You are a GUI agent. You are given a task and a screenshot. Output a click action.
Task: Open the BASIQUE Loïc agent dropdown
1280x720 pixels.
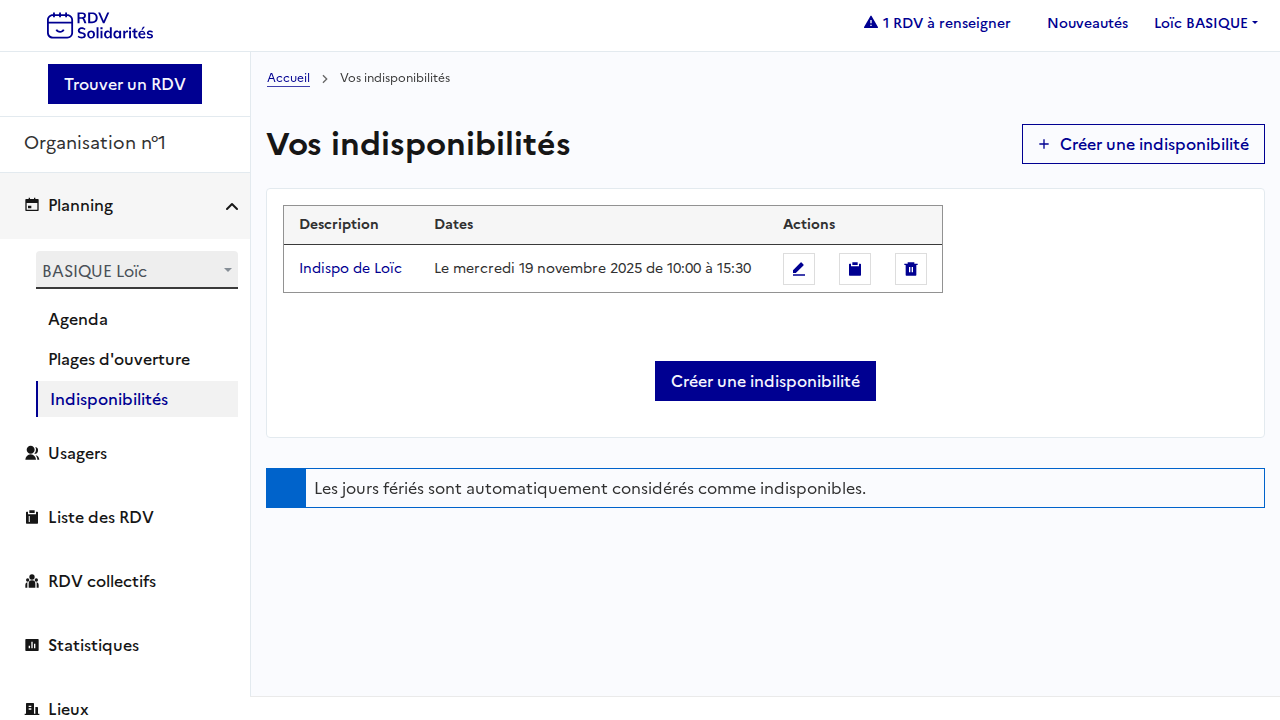(x=136, y=270)
